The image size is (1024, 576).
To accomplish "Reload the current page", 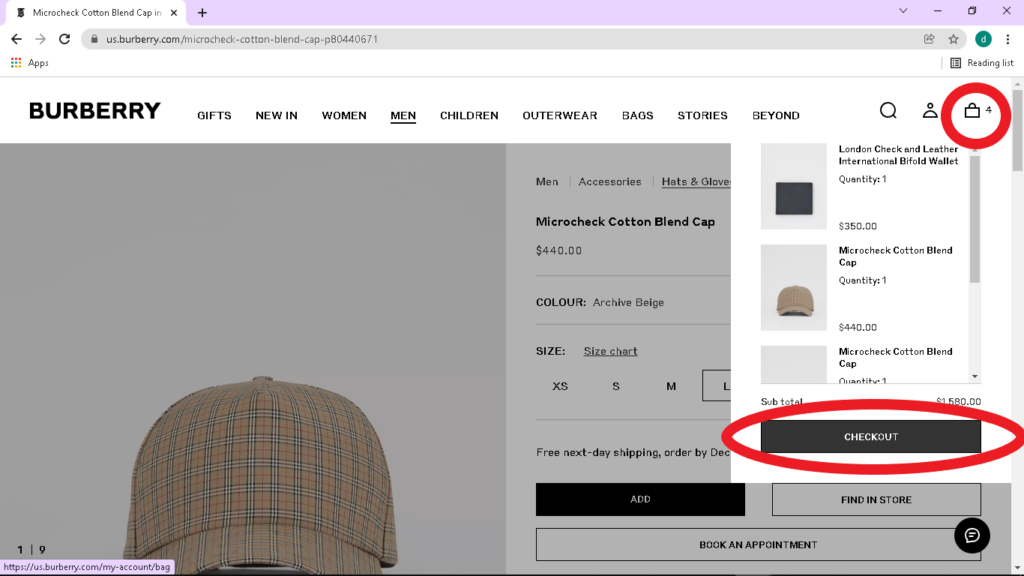I will coord(64,39).
